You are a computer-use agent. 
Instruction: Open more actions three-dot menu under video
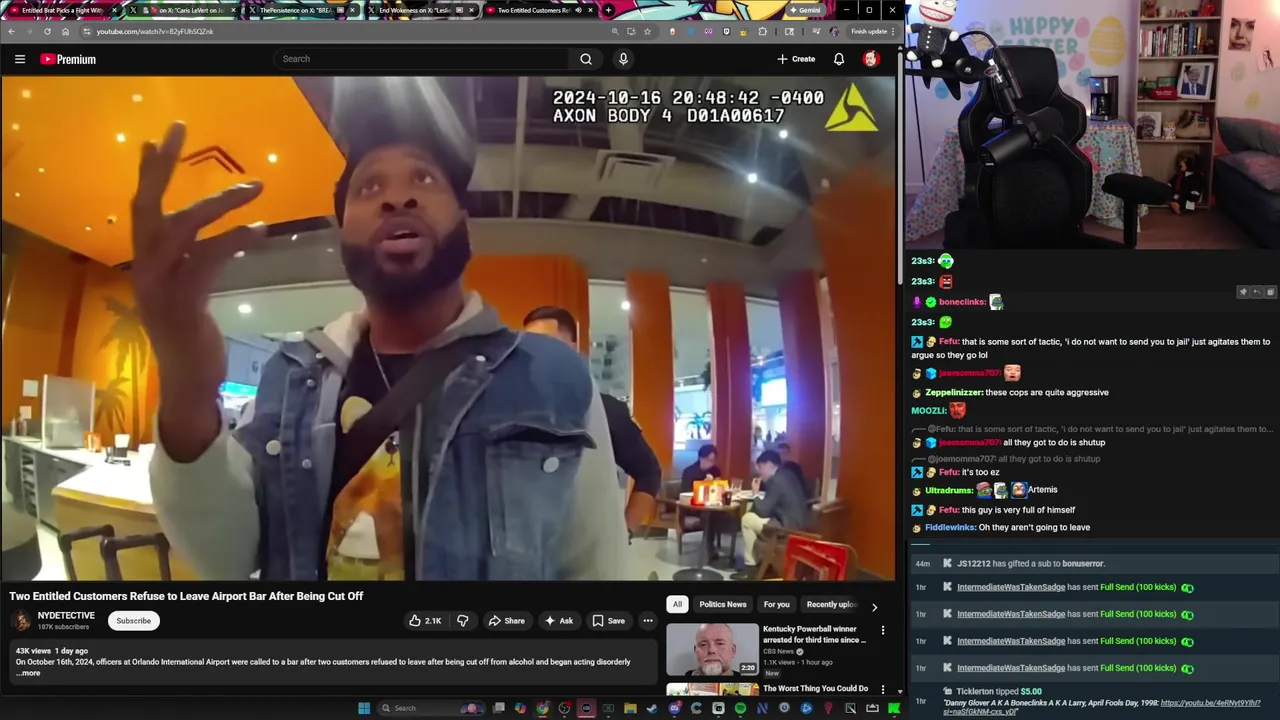648,621
